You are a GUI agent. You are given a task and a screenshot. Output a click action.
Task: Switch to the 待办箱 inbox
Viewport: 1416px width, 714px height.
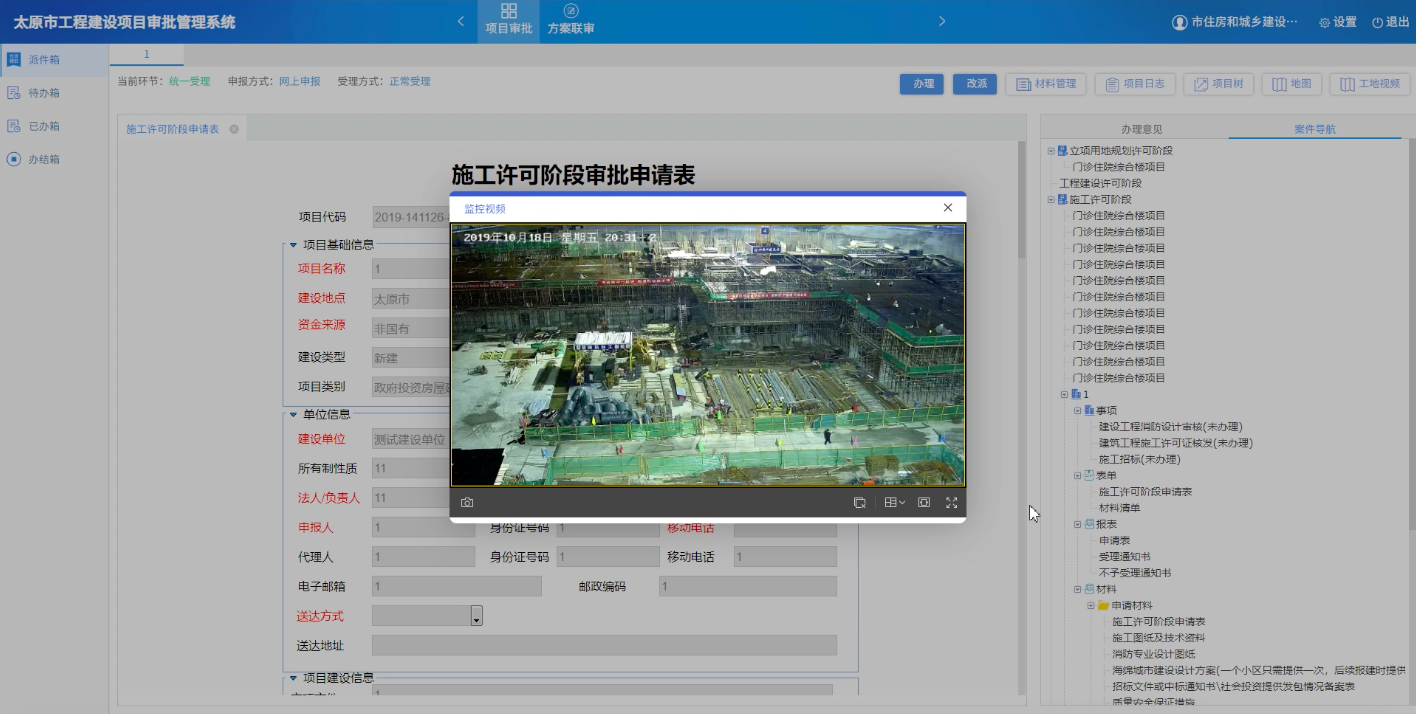[45, 92]
